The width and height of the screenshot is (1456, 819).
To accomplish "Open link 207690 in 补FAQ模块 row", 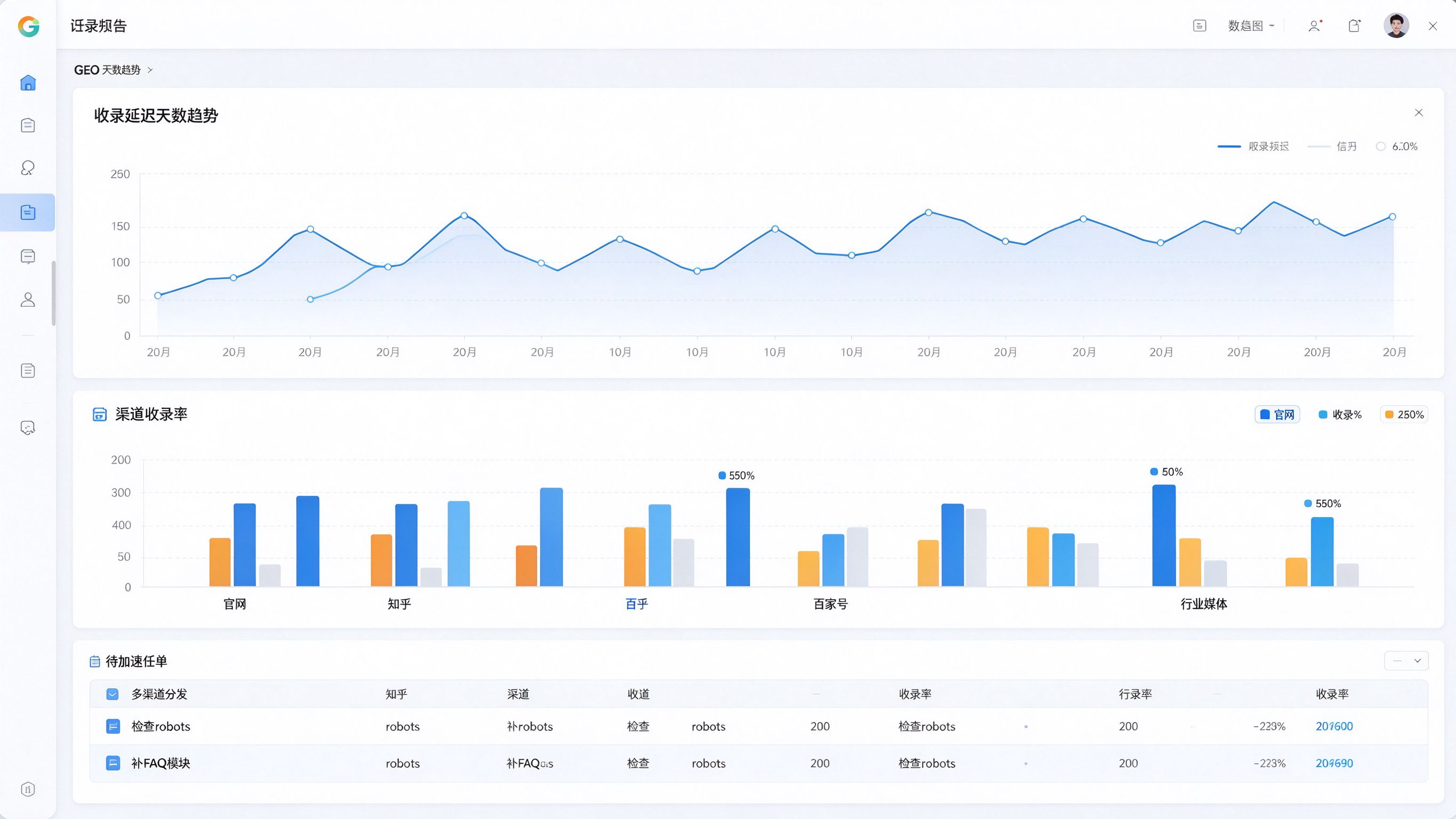I will pos(1334,763).
